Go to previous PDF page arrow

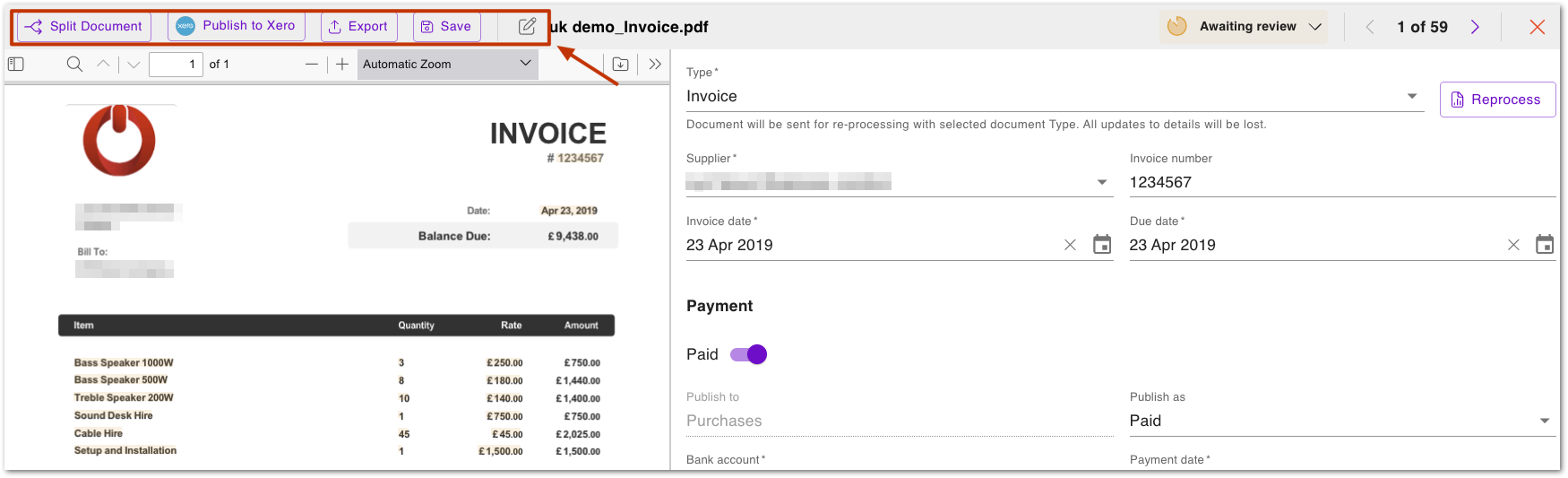click(x=103, y=64)
